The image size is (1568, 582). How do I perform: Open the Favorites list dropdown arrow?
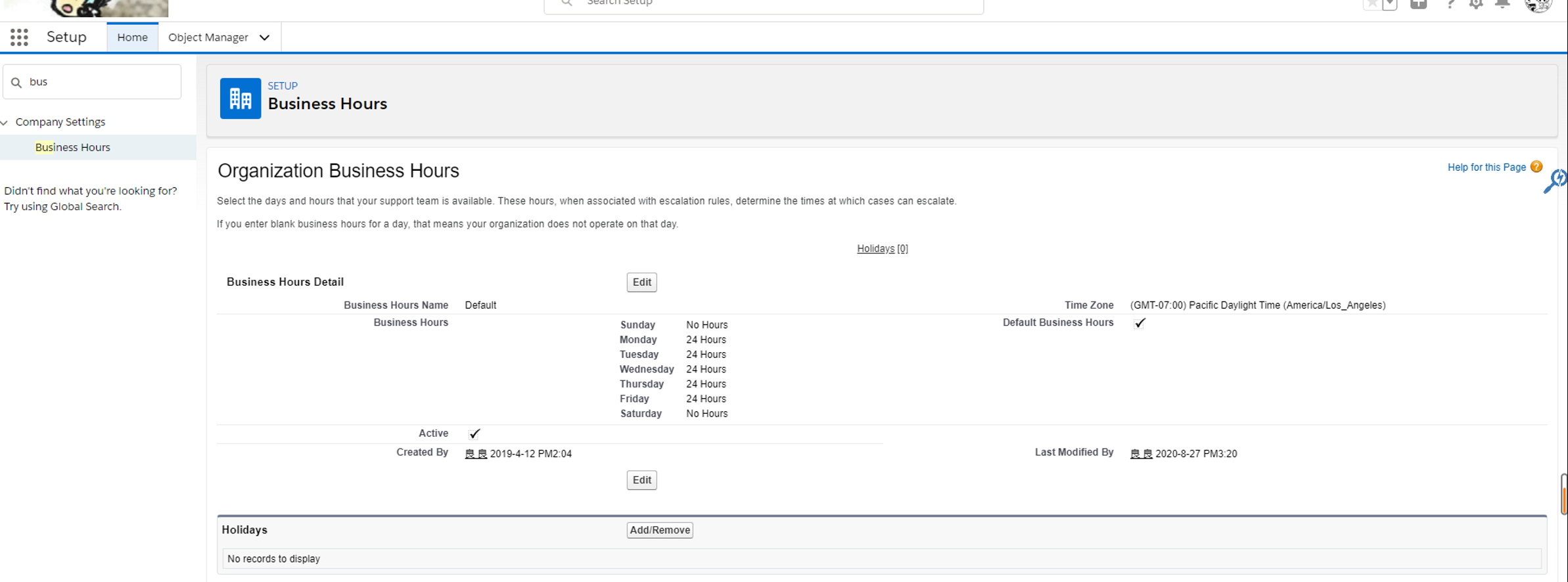pyautogui.click(x=1389, y=4)
